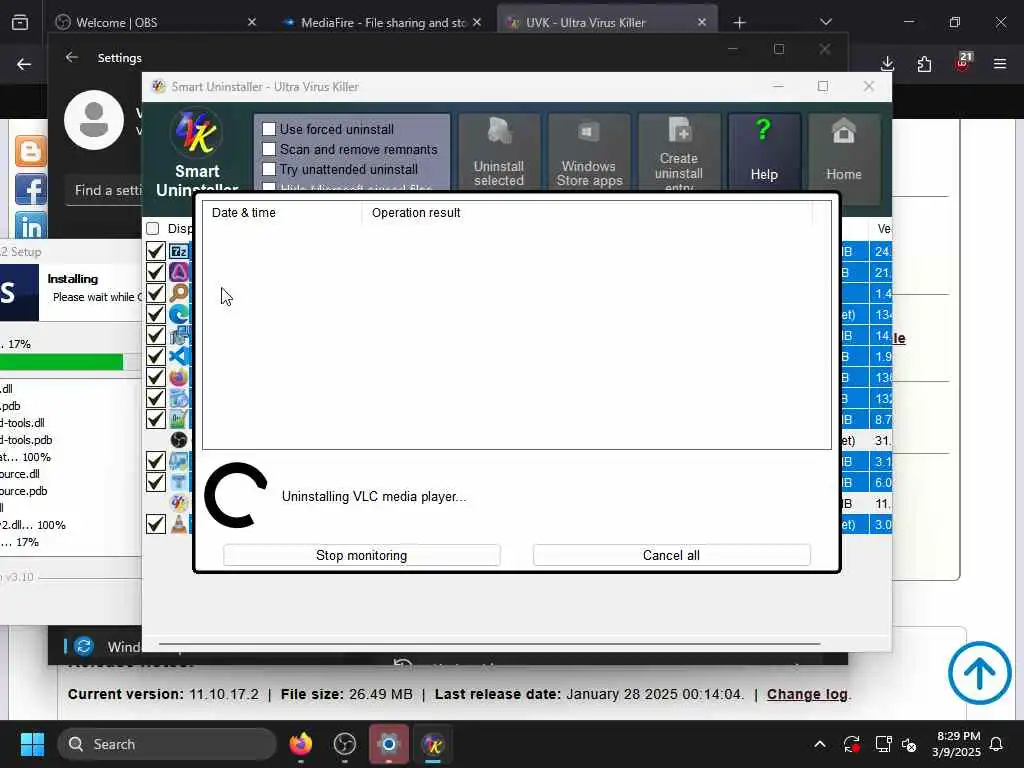
Task: Uncheck the Firefox row checkbox
Action: point(155,377)
